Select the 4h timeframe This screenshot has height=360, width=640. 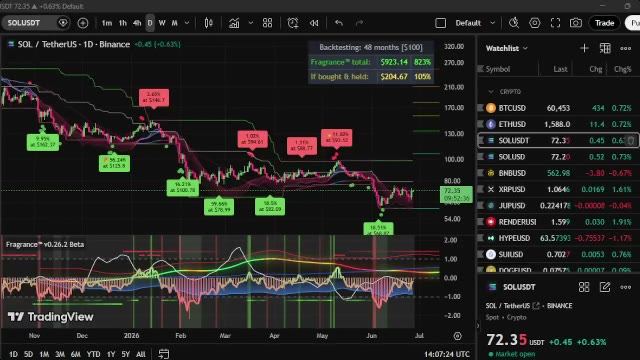click(137, 23)
